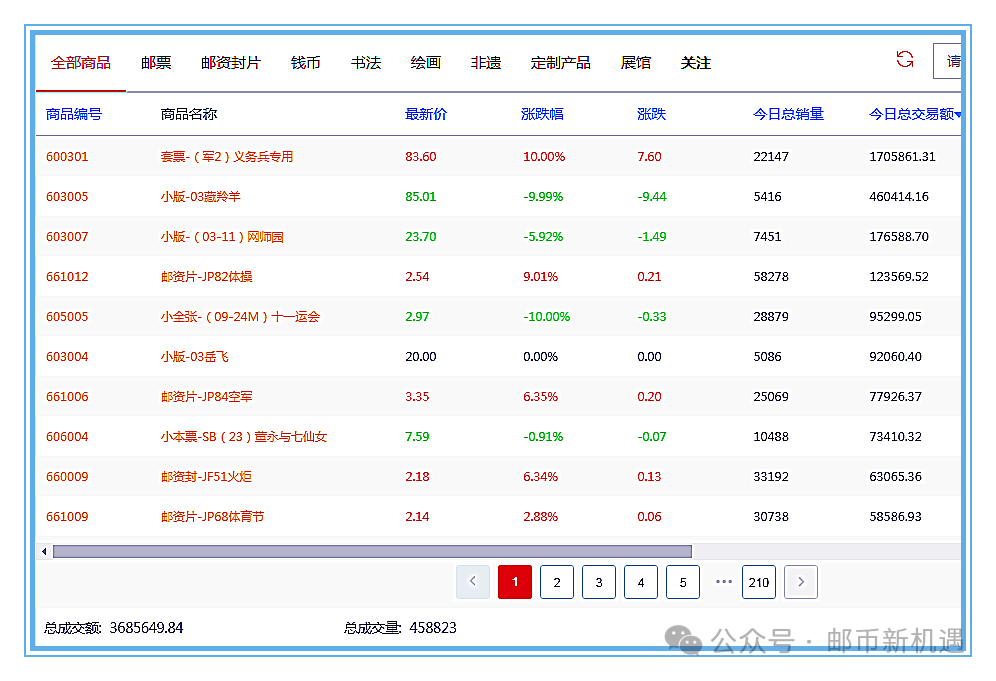Open 套票-（军2）义务兵专用 product
The width and height of the screenshot is (996, 681).
[227, 157]
